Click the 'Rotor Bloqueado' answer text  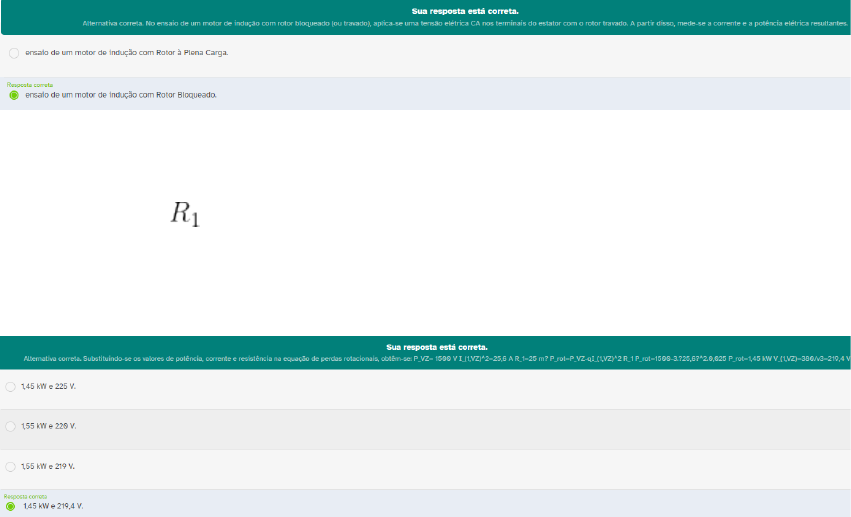121,95
